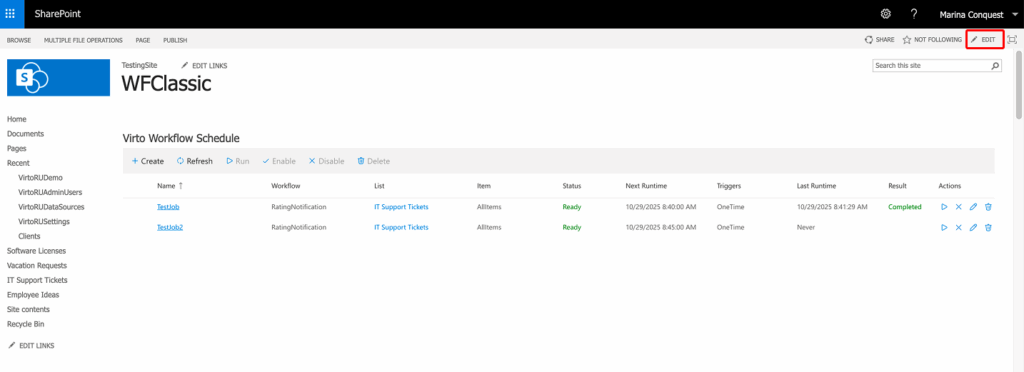Viewport: 1024px width, 372px height.
Task: Open the BROWSE ribbon tab
Action: point(19,40)
